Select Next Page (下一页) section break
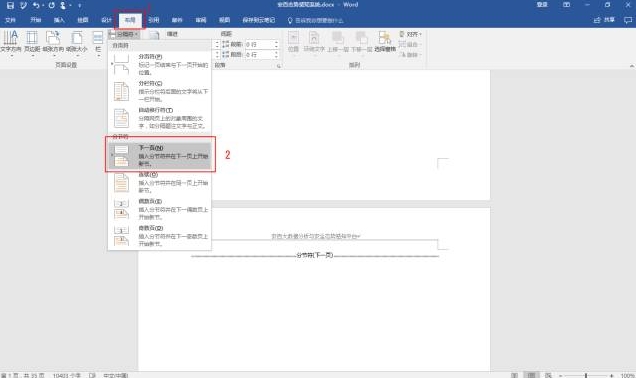 click(x=160, y=156)
